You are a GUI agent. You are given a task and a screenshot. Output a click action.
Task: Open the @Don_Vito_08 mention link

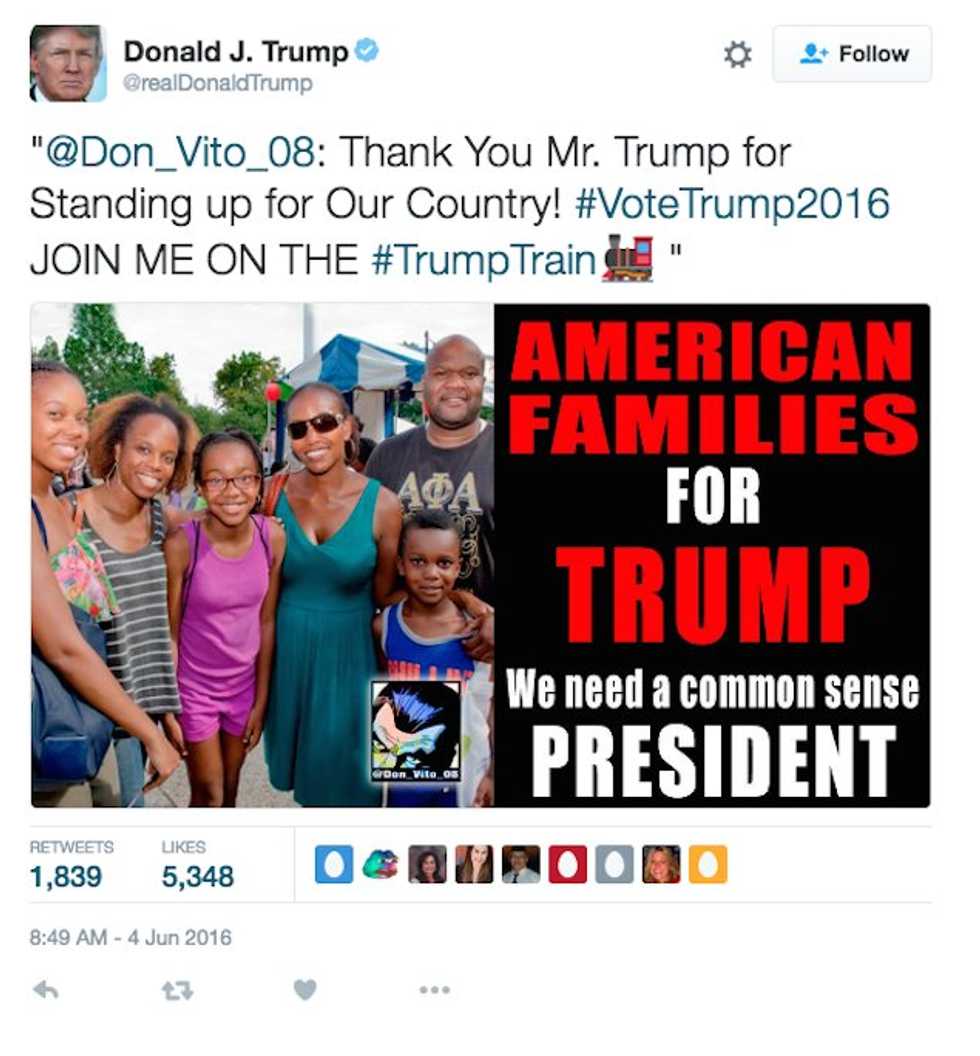tap(179, 152)
